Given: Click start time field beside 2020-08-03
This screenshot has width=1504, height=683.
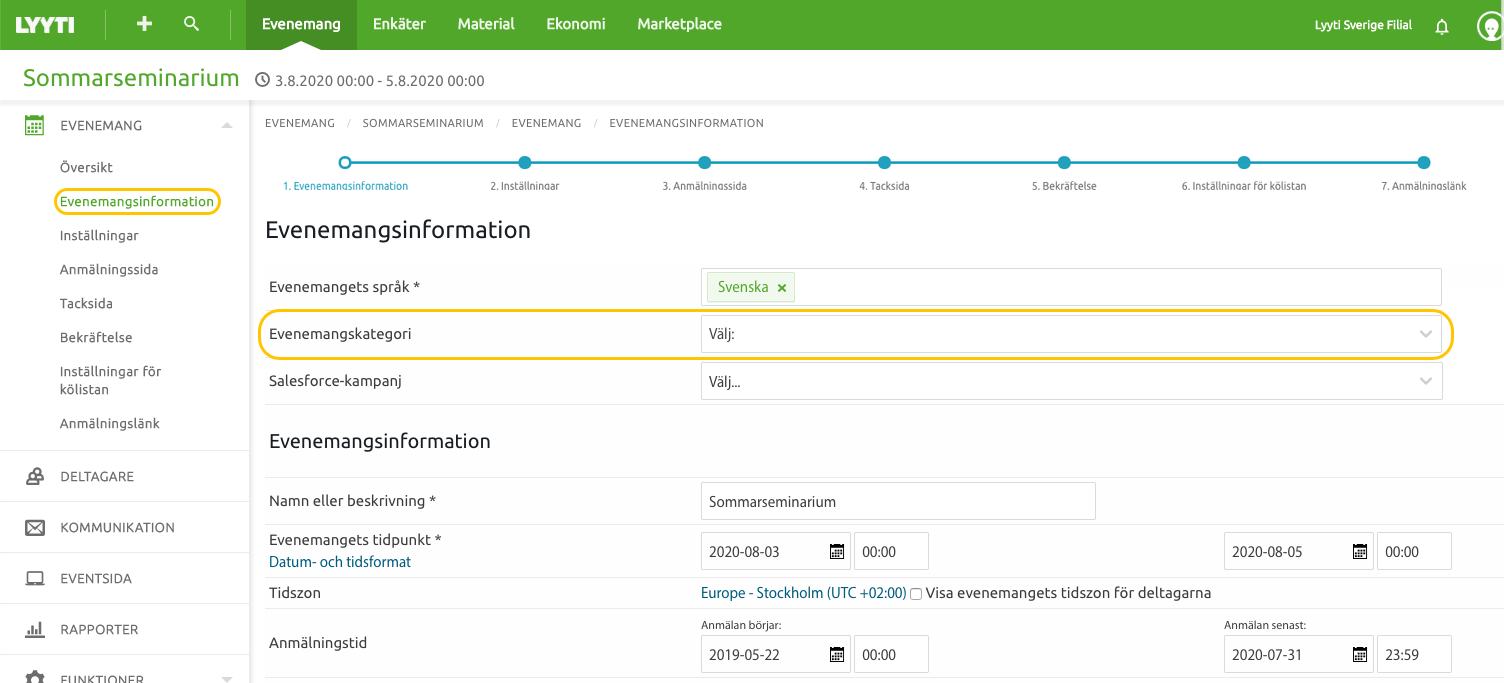Looking at the screenshot, I should pyautogui.click(x=891, y=551).
